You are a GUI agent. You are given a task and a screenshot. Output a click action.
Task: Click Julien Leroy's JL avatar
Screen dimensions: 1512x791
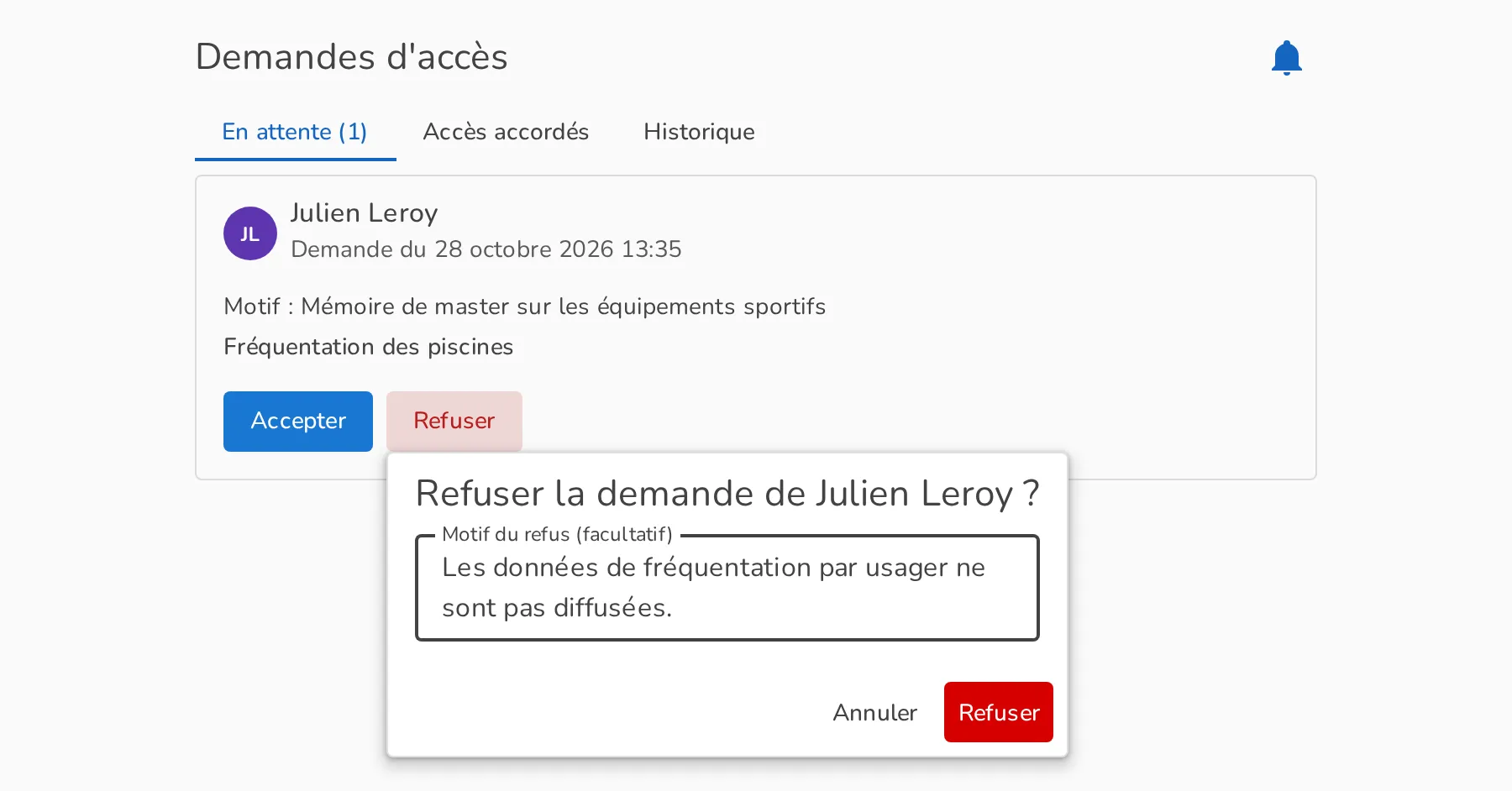coord(250,233)
